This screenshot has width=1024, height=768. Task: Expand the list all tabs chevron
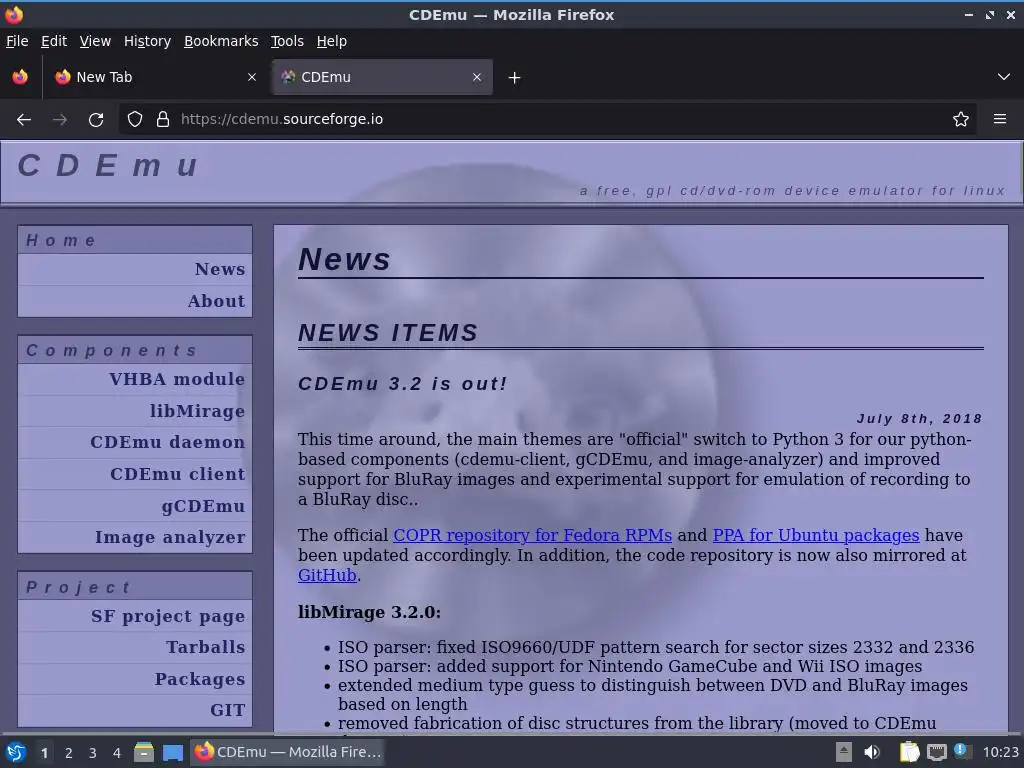[x=1004, y=77]
